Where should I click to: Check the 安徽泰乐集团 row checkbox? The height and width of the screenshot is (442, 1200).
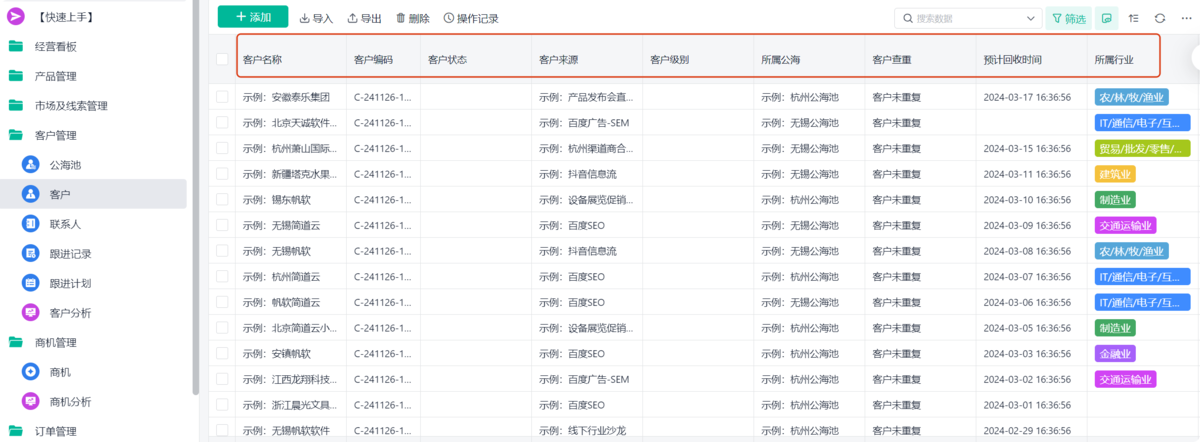[x=222, y=97]
